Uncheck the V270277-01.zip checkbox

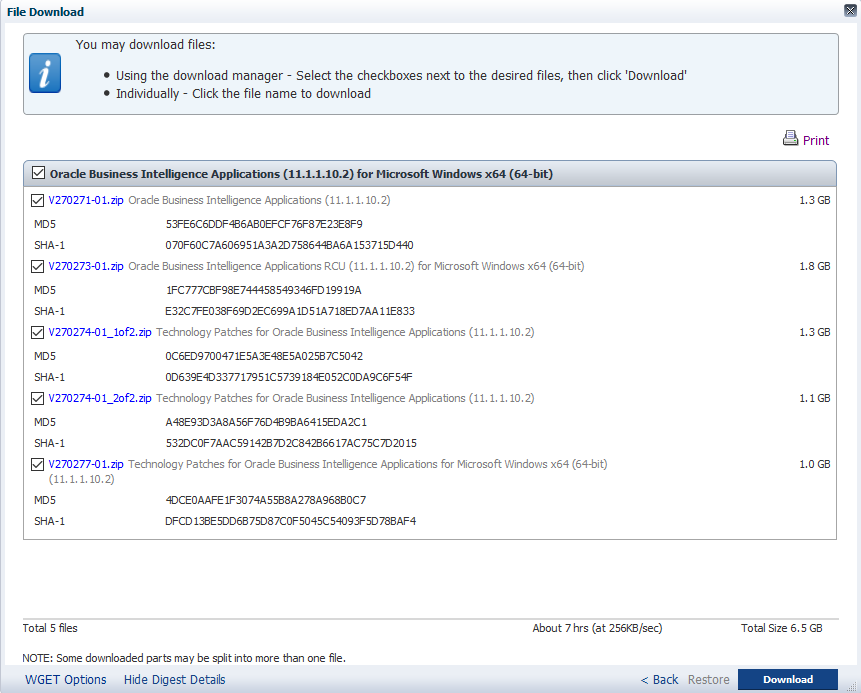(x=37, y=465)
